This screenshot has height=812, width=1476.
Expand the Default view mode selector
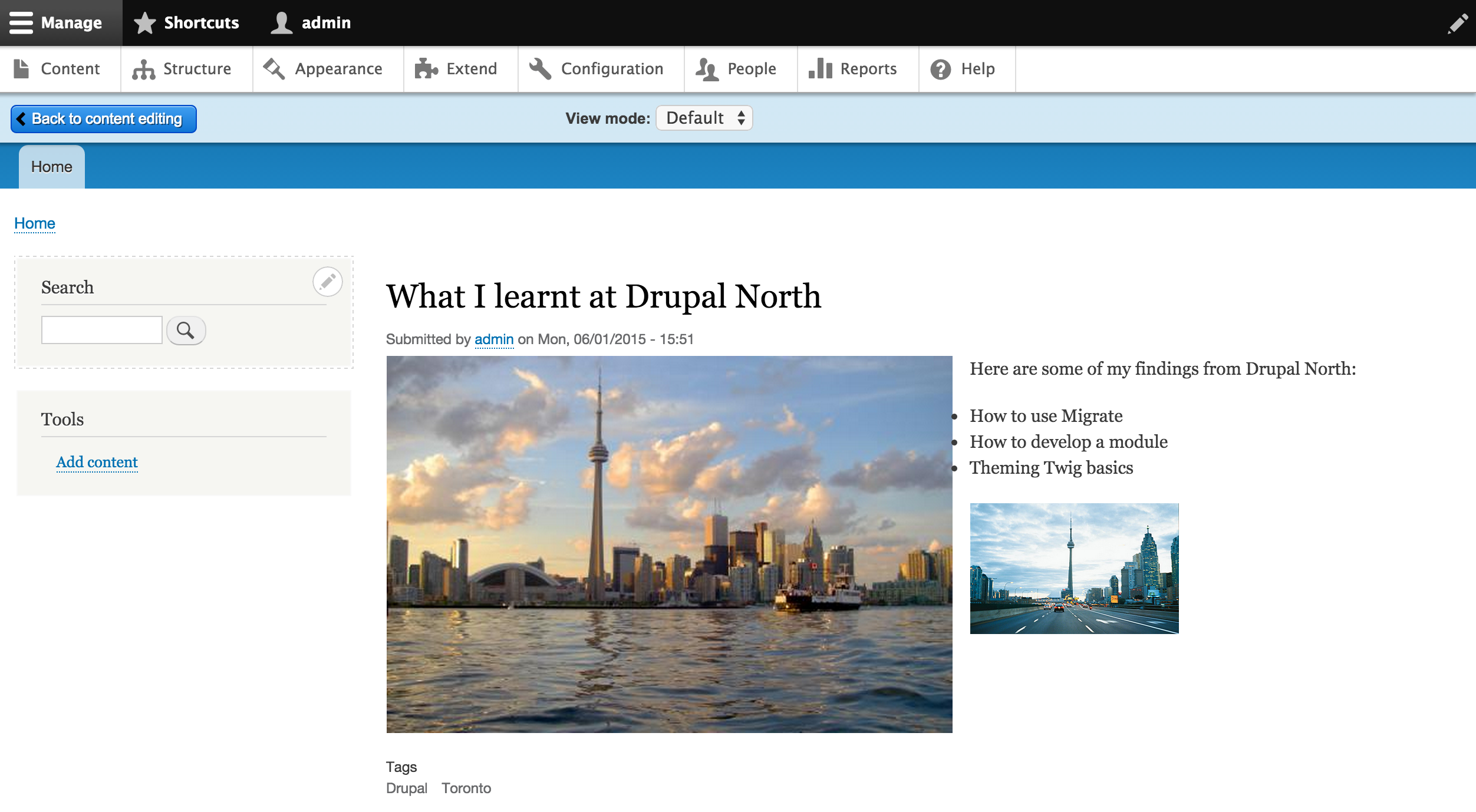pos(705,117)
